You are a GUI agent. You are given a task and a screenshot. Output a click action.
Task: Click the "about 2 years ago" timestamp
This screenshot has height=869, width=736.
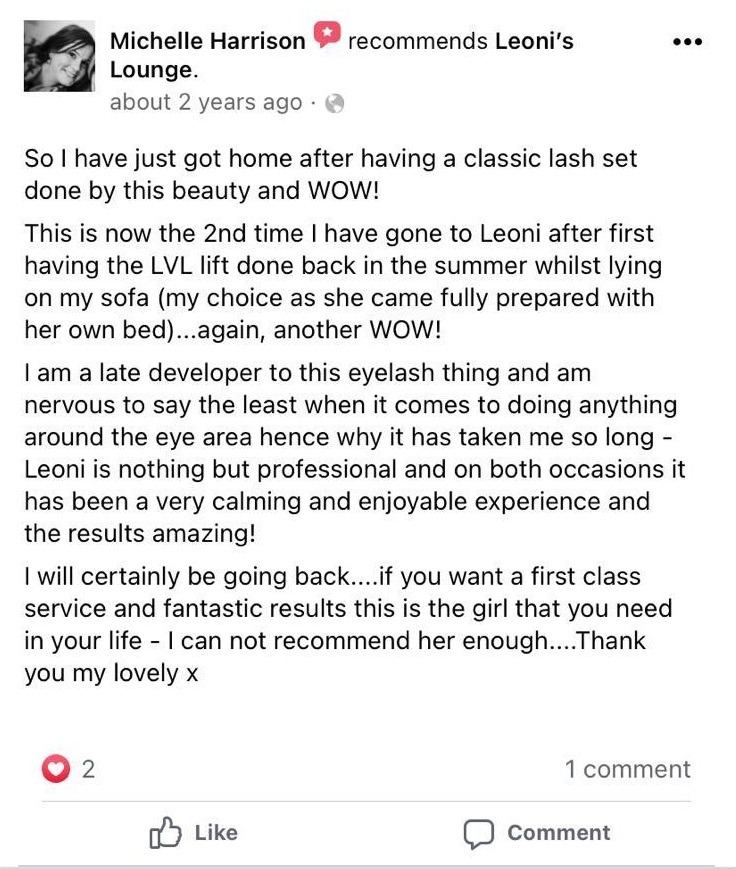pos(205,102)
